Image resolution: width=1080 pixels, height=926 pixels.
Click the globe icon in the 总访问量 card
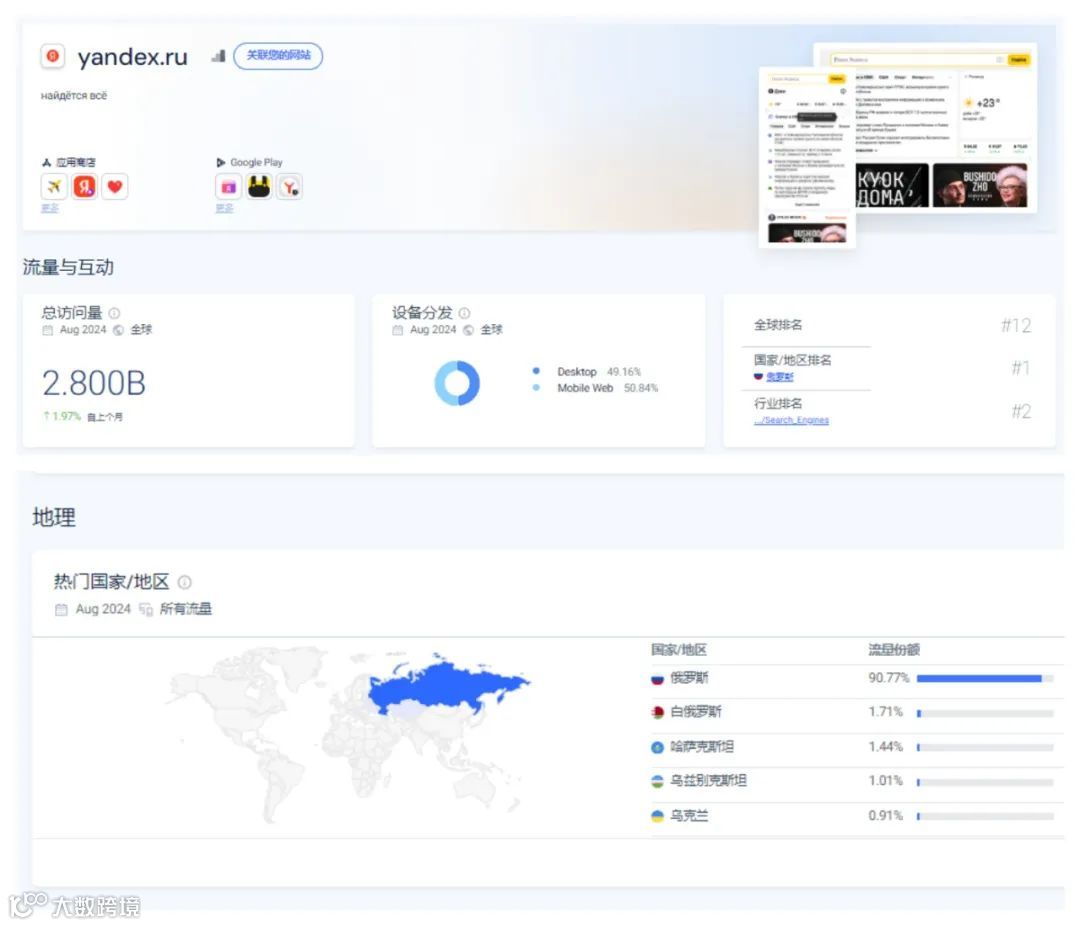(118, 330)
